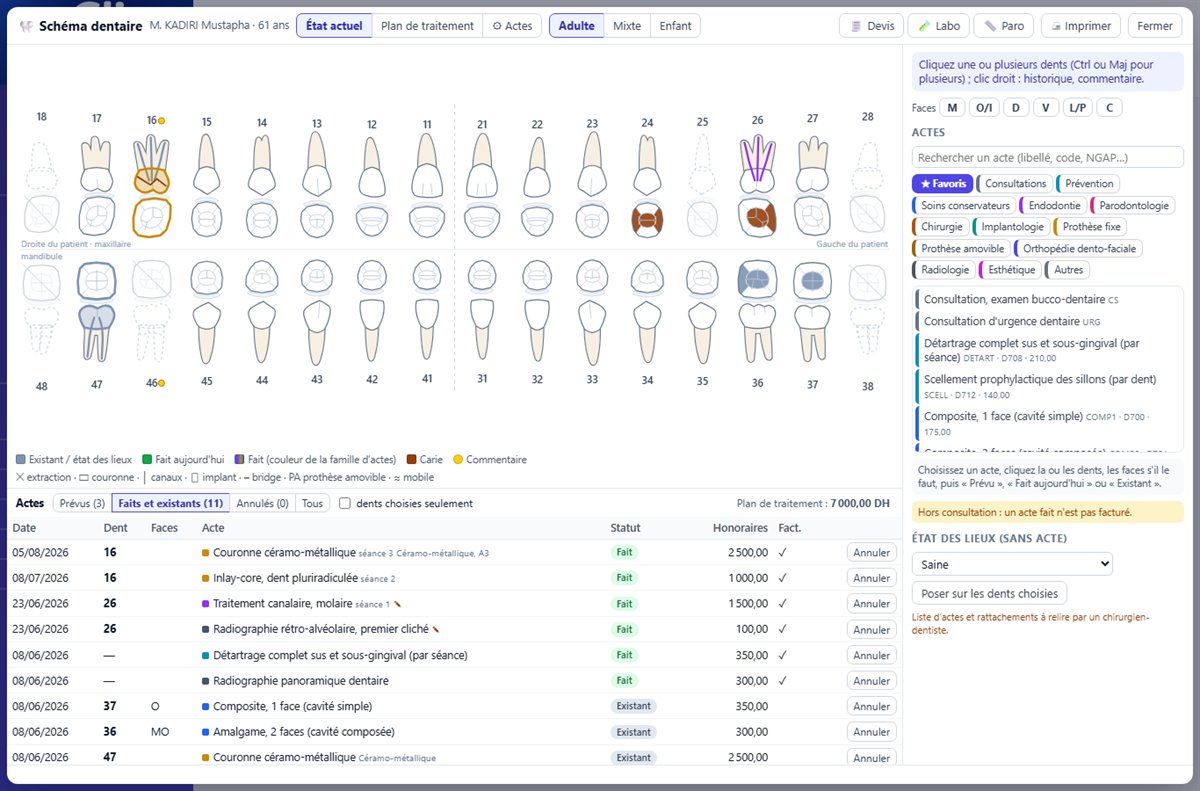Viewport: 1200px width, 791px height.
Task: Click the comment dot beside tooth number 16
Action: coord(161,121)
